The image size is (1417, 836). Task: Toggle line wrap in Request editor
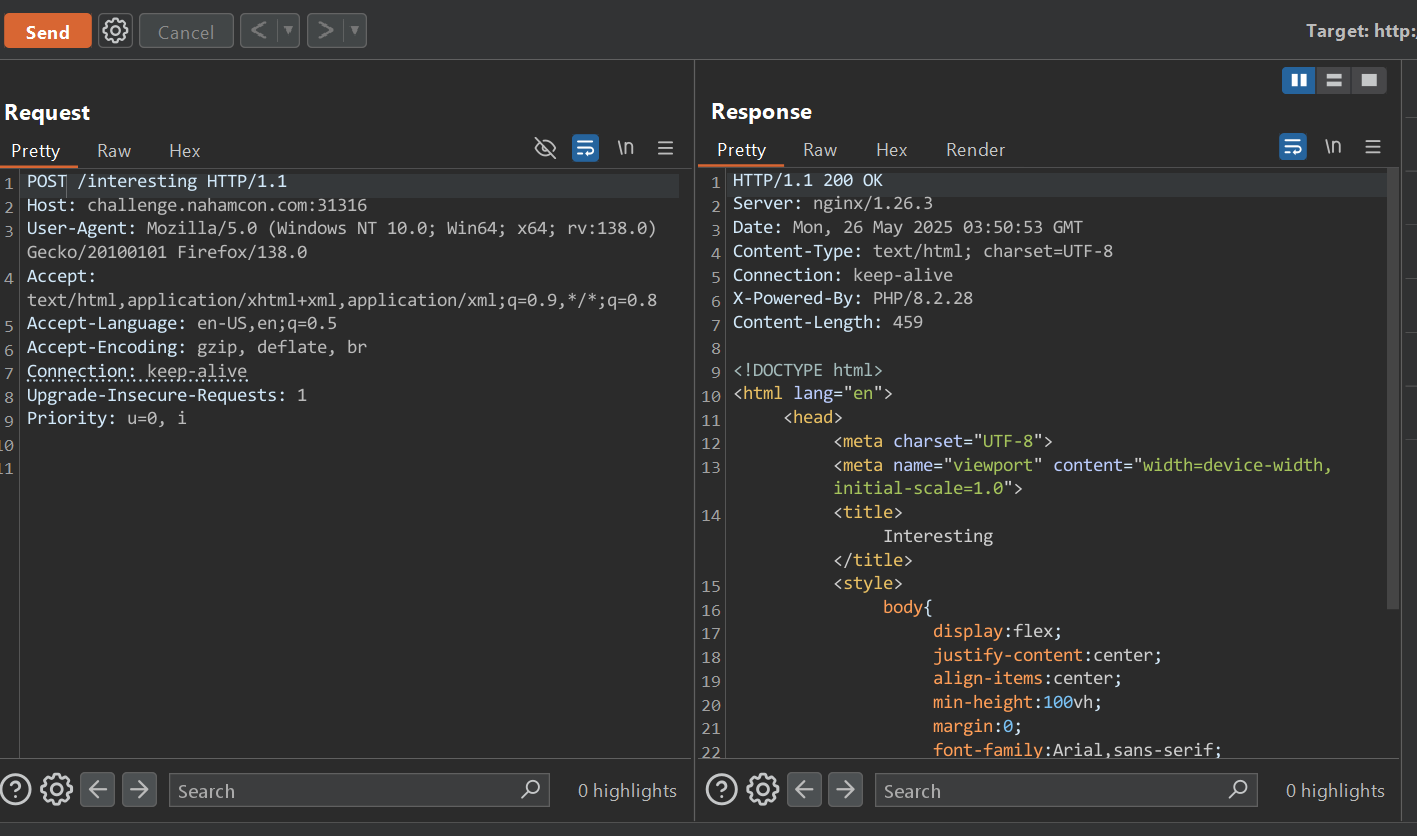(585, 149)
